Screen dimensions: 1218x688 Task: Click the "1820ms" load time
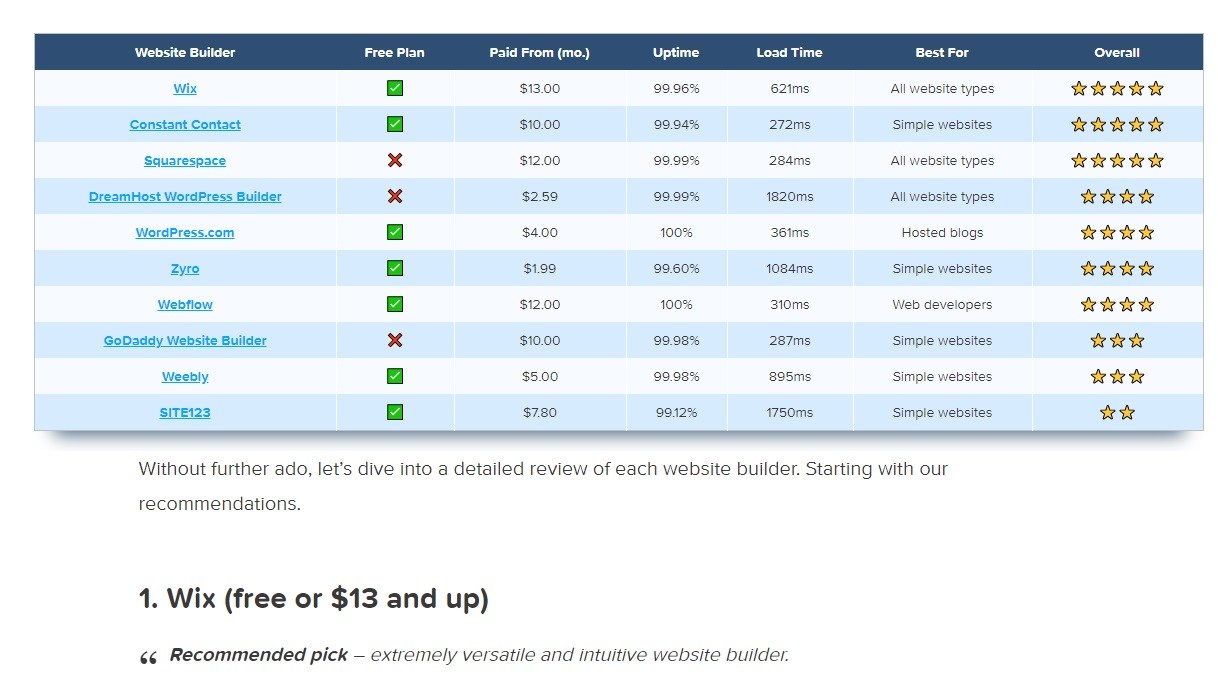click(790, 197)
